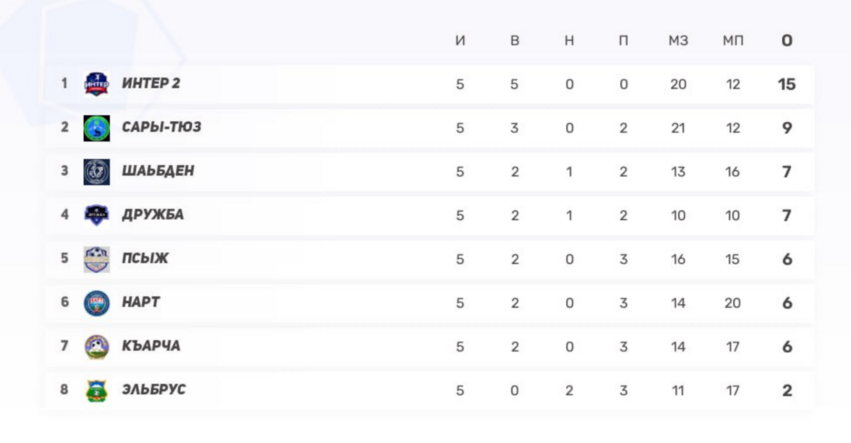Click the МЗ goals scored column header
This screenshot has height=443, width=851.
pos(678,41)
